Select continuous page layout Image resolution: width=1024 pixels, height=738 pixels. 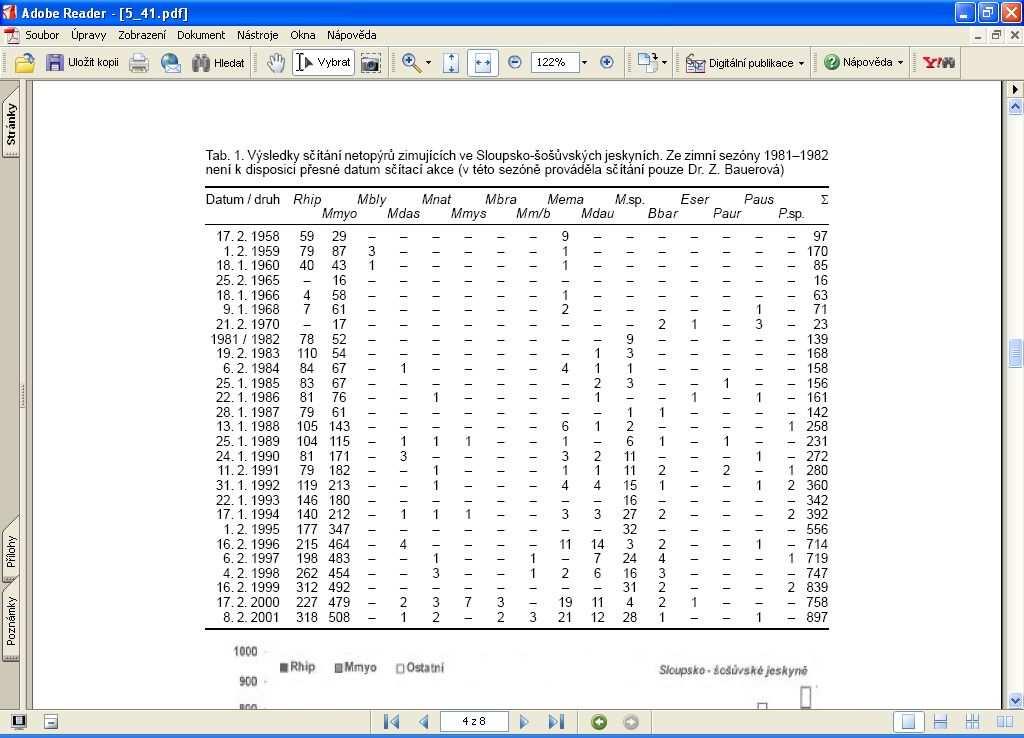pos(940,722)
